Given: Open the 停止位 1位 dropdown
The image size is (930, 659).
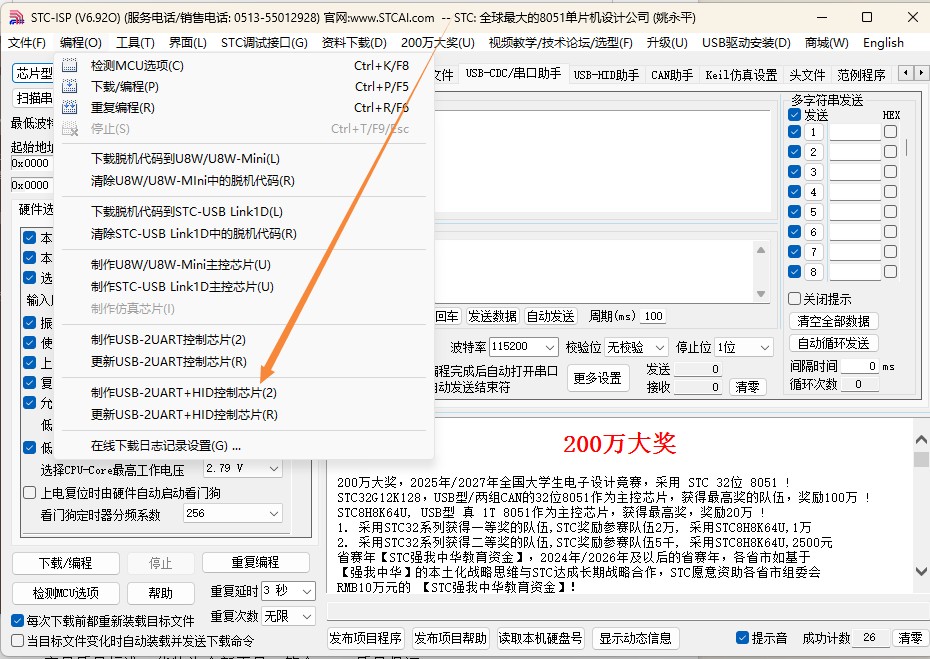Looking at the screenshot, I should (x=744, y=346).
